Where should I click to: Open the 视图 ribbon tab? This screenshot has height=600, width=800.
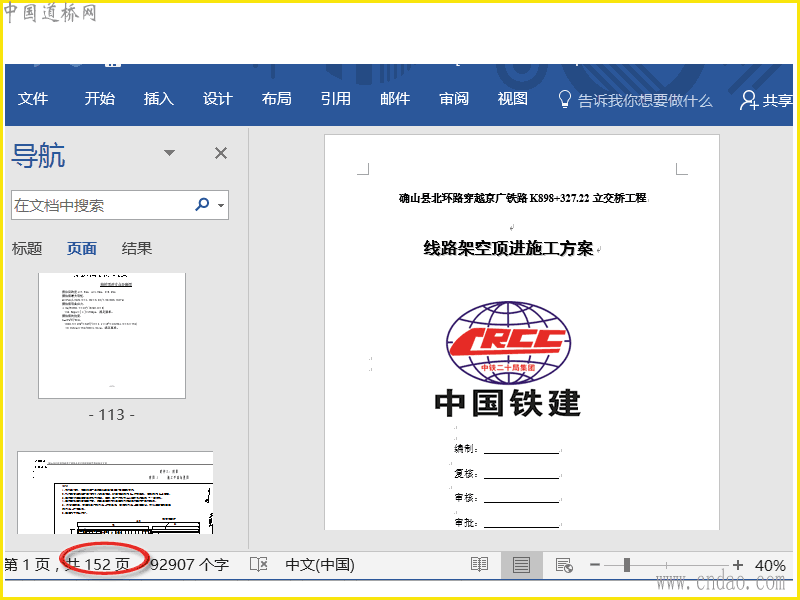[x=512, y=98]
